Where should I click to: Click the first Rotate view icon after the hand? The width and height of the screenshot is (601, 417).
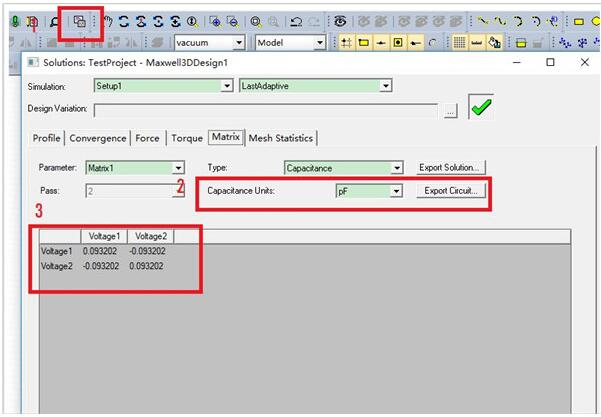(x=123, y=21)
